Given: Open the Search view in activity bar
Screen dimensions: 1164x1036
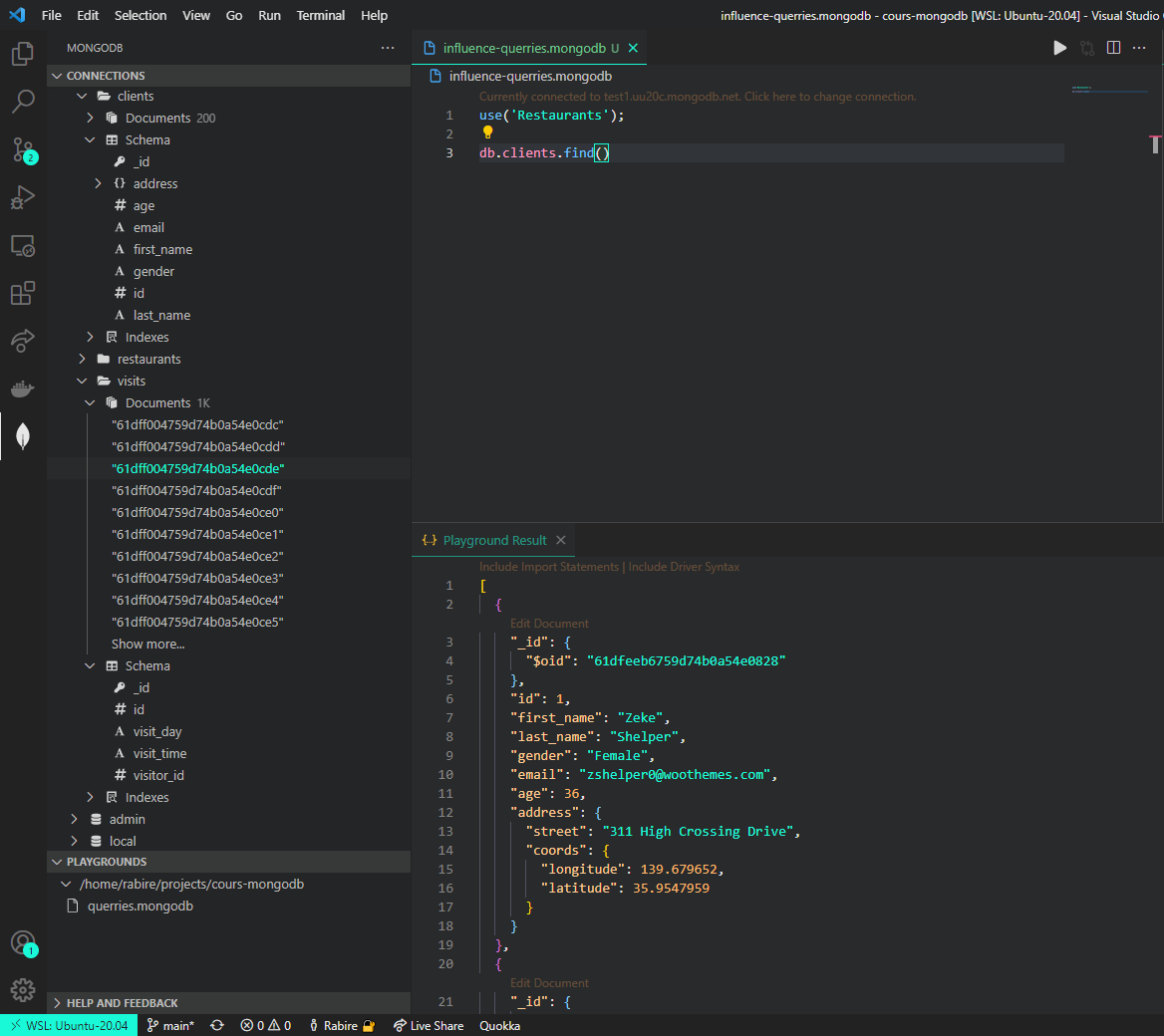Looking at the screenshot, I should 23,102.
